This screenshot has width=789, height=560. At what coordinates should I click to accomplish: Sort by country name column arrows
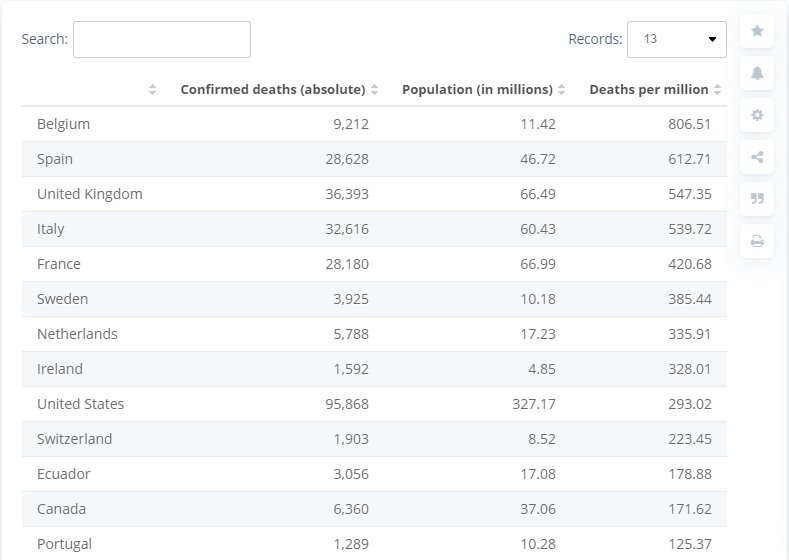pos(152,90)
